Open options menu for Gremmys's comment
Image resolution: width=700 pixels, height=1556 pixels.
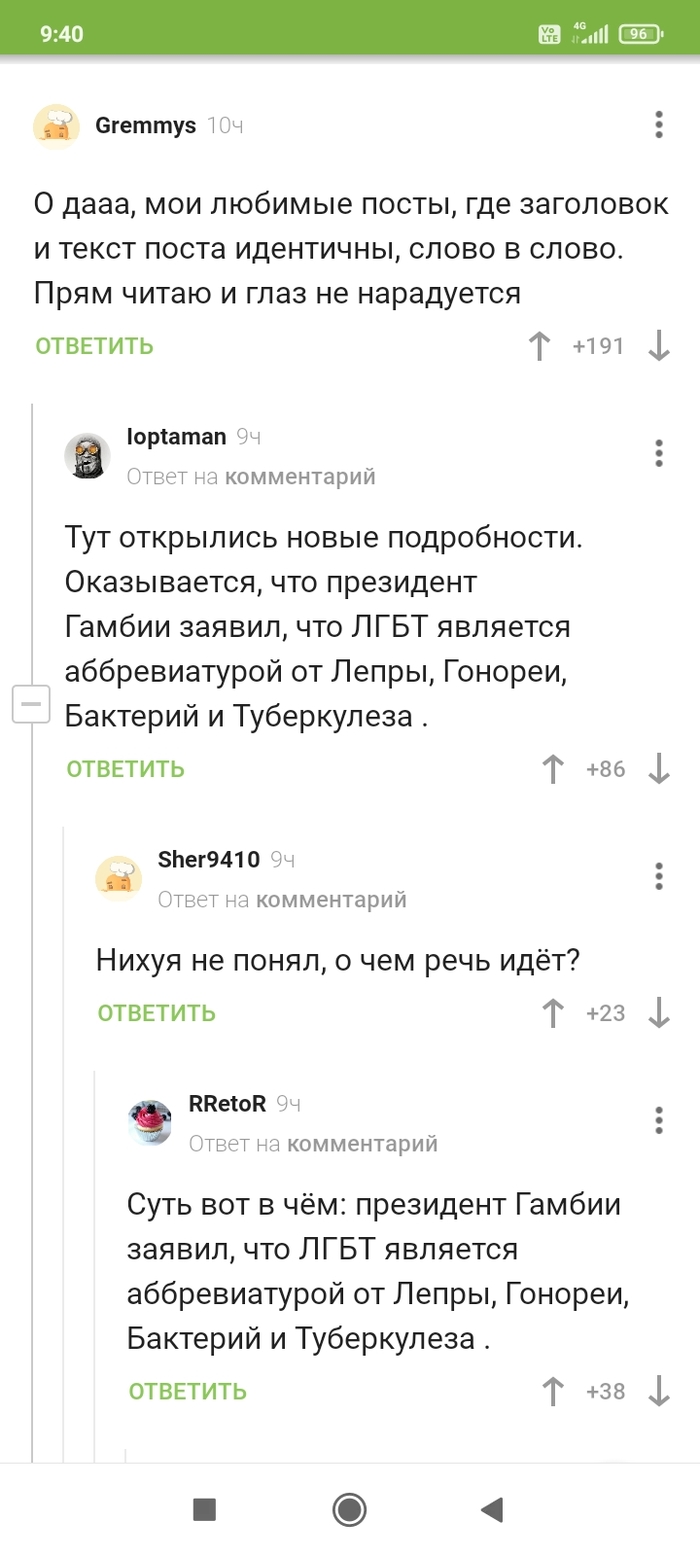point(658,125)
